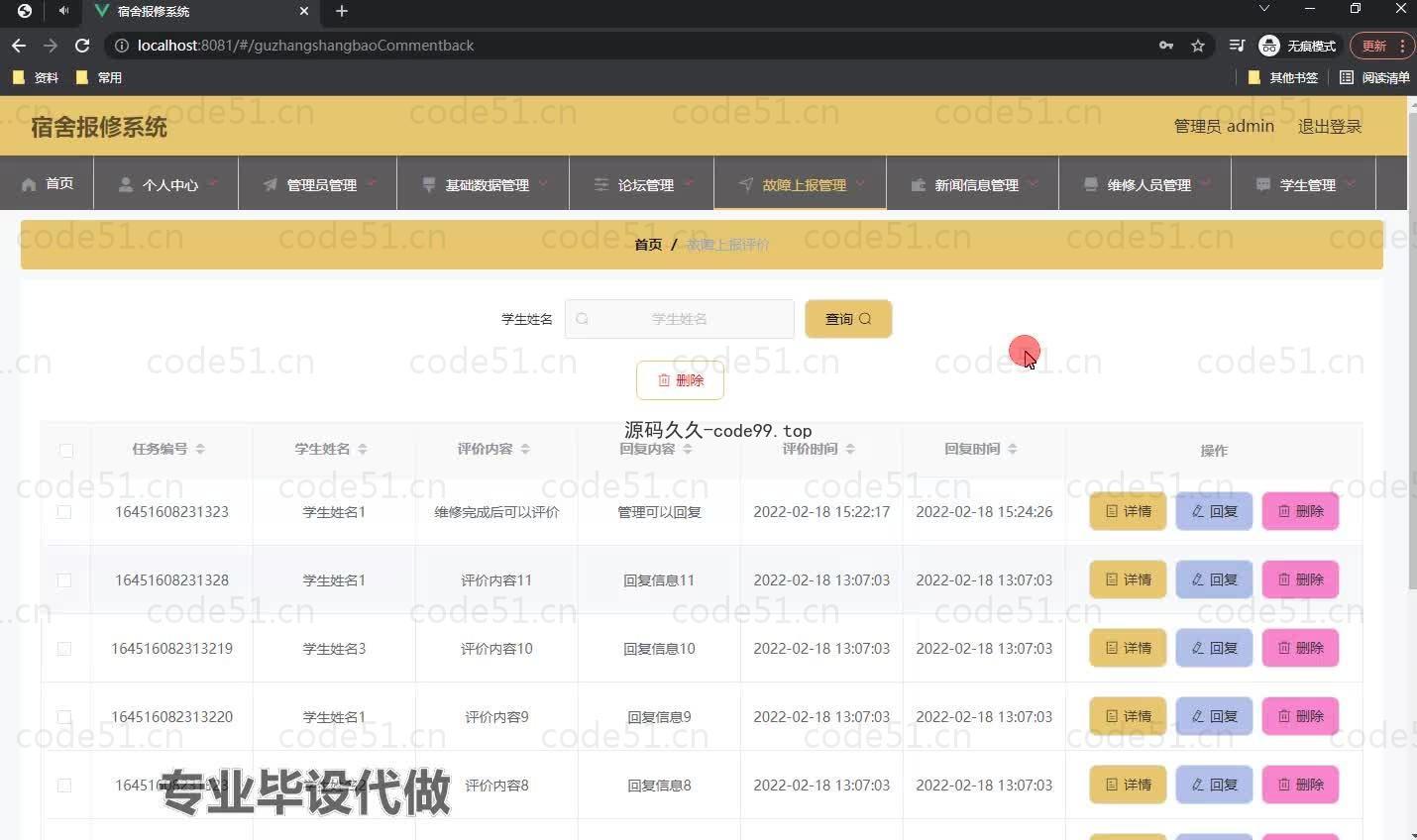Open the saved passwords key icon

click(x=1166, y=46)
